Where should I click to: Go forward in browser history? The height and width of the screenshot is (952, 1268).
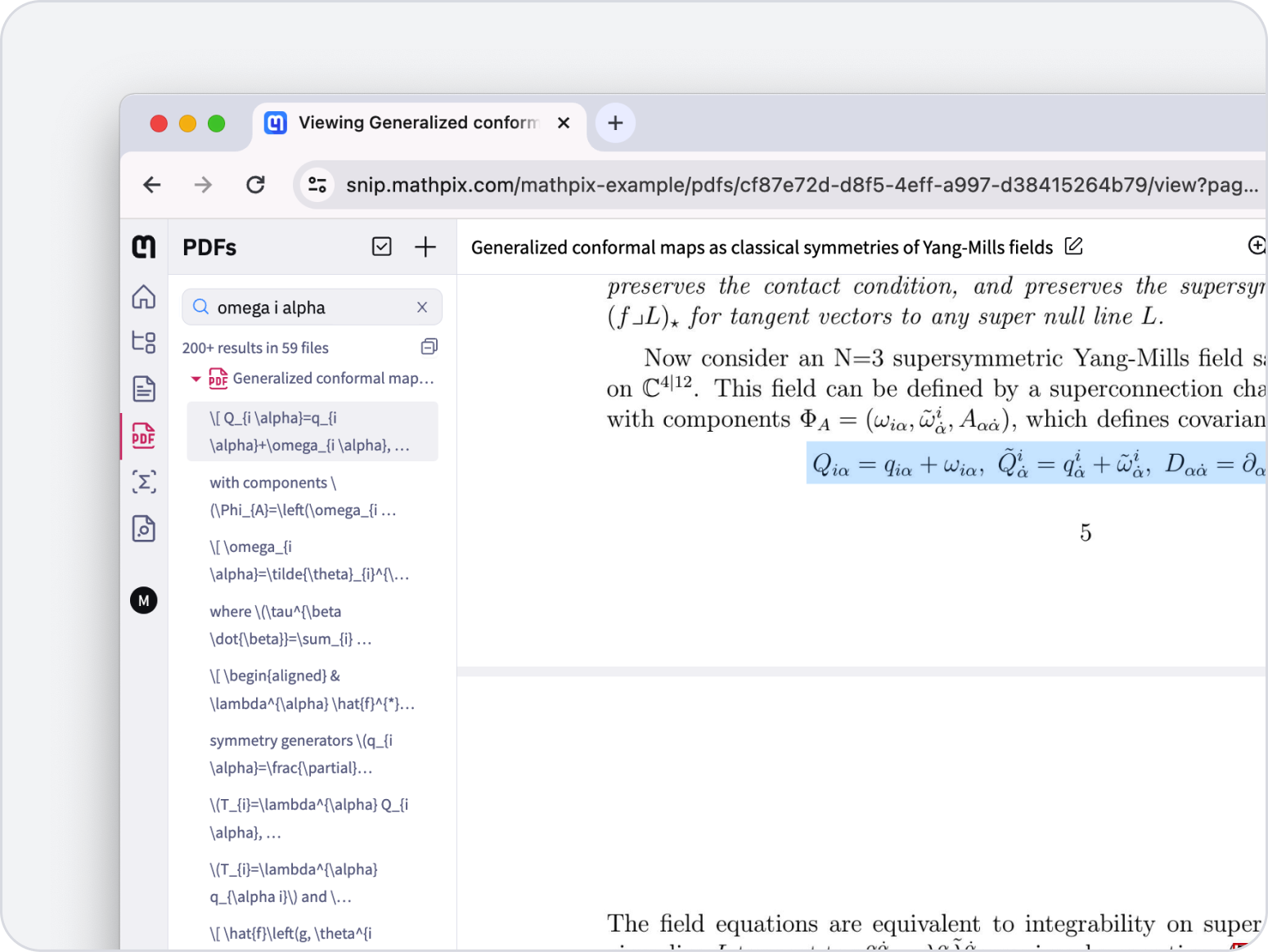point(203,185)
